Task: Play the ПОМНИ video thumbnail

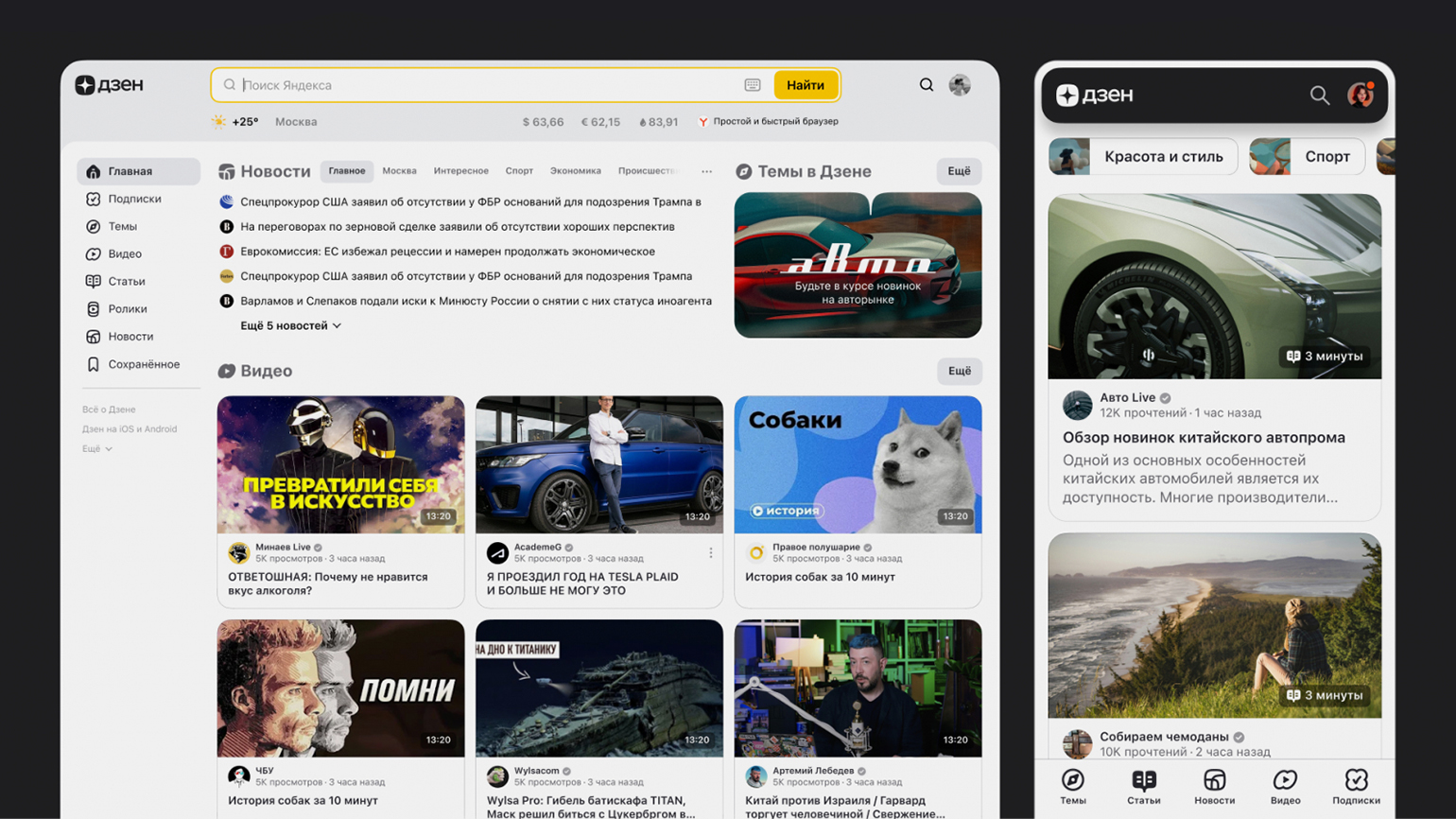Action: (340, 688)
